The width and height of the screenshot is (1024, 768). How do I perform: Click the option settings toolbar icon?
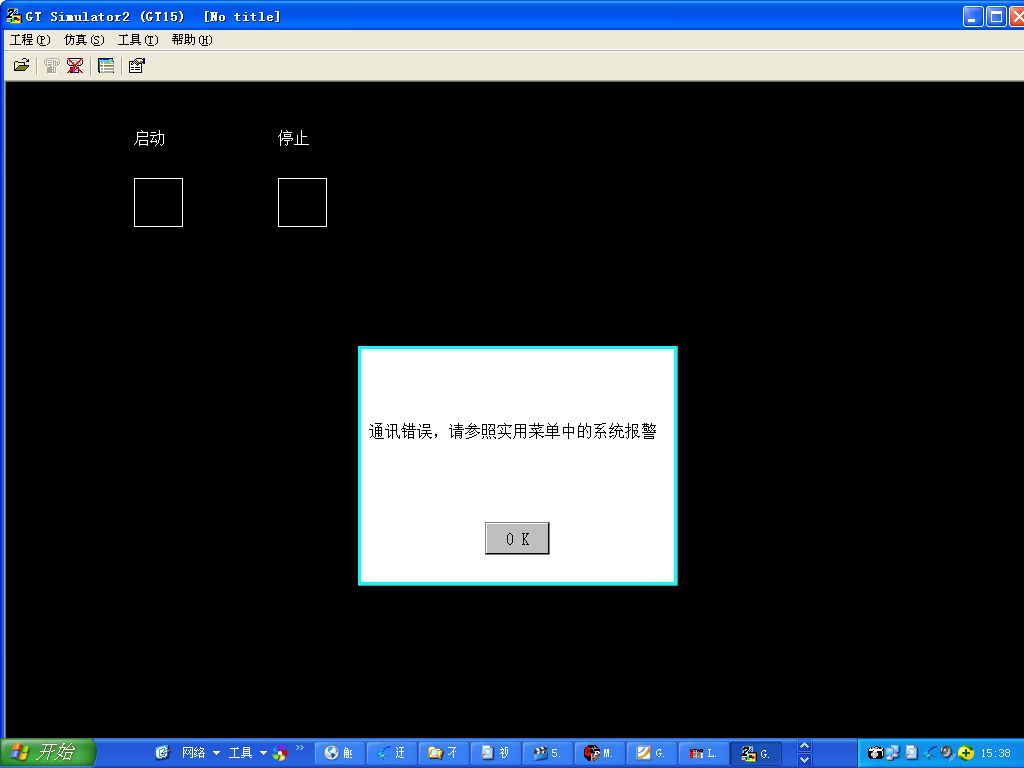(137, 66)
